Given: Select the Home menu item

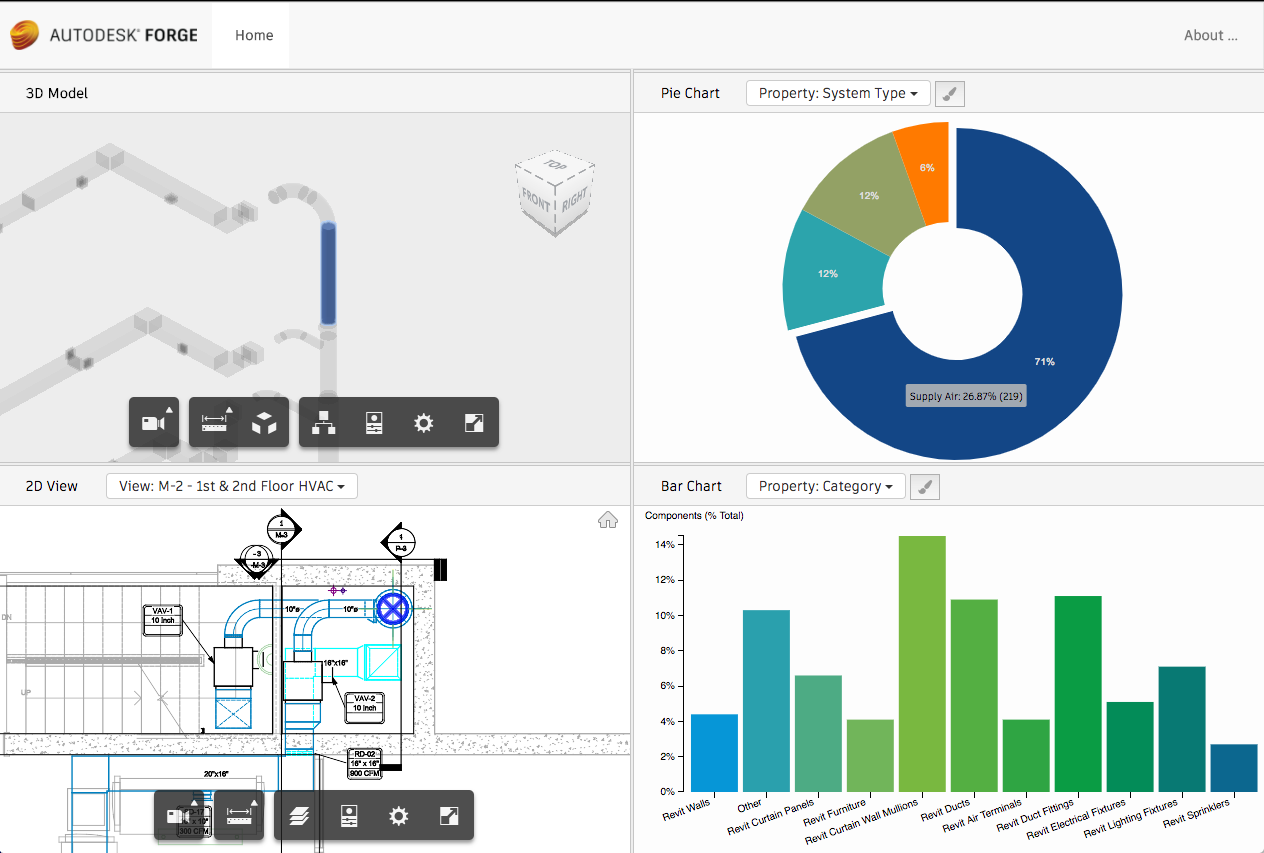Looking at the screenshot, I should pos(253,35).
